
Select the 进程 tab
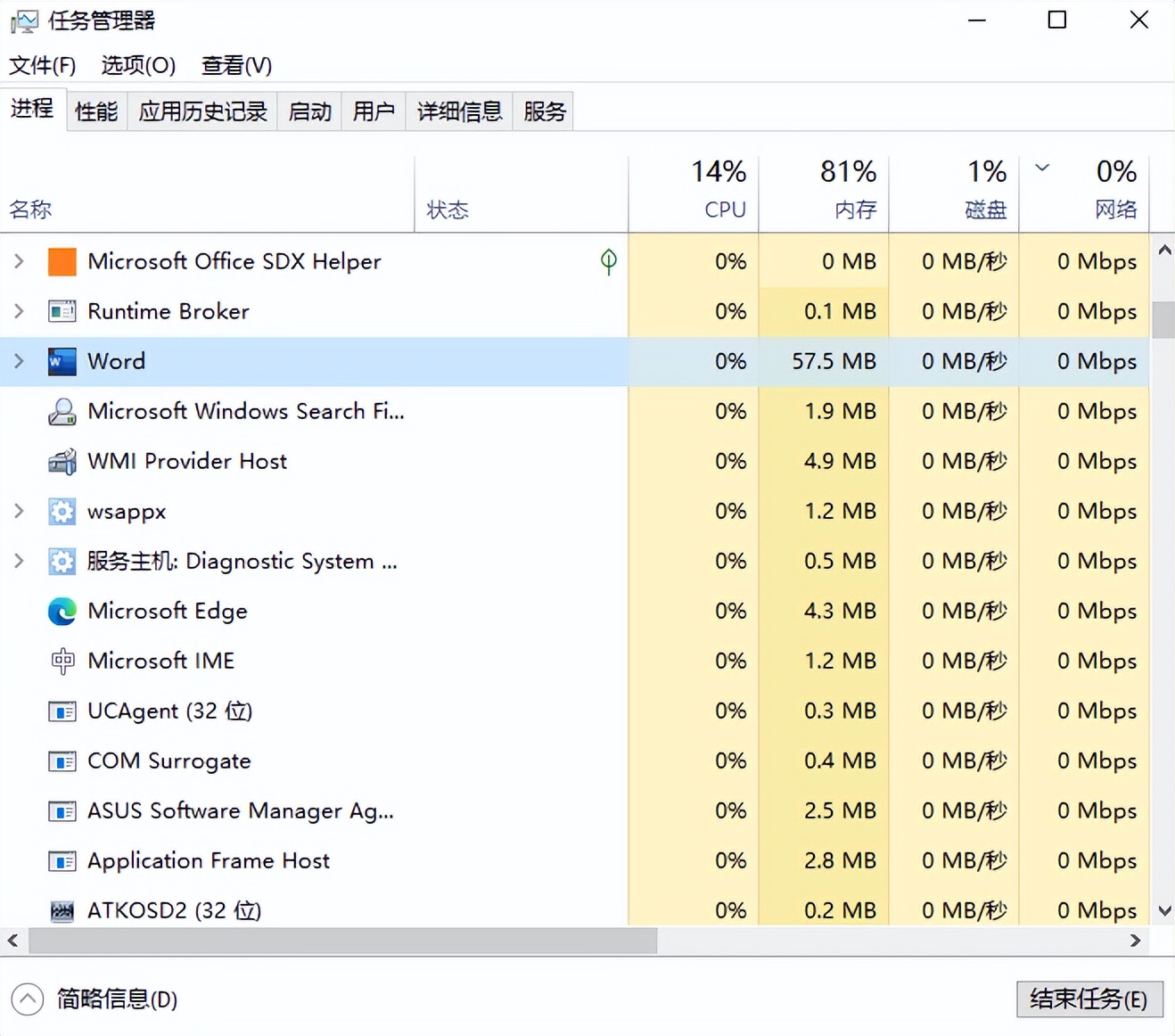tap(32, 109)
